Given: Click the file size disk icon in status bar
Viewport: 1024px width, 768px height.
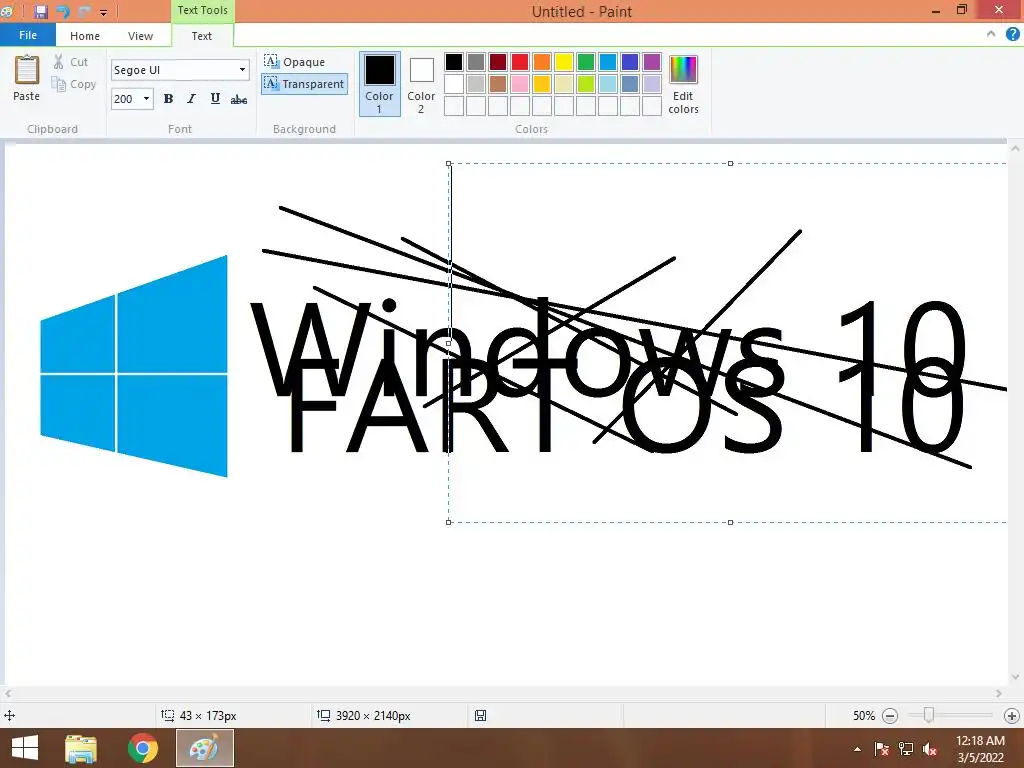Looking at the screenshot, I should [x=480, y=716].
